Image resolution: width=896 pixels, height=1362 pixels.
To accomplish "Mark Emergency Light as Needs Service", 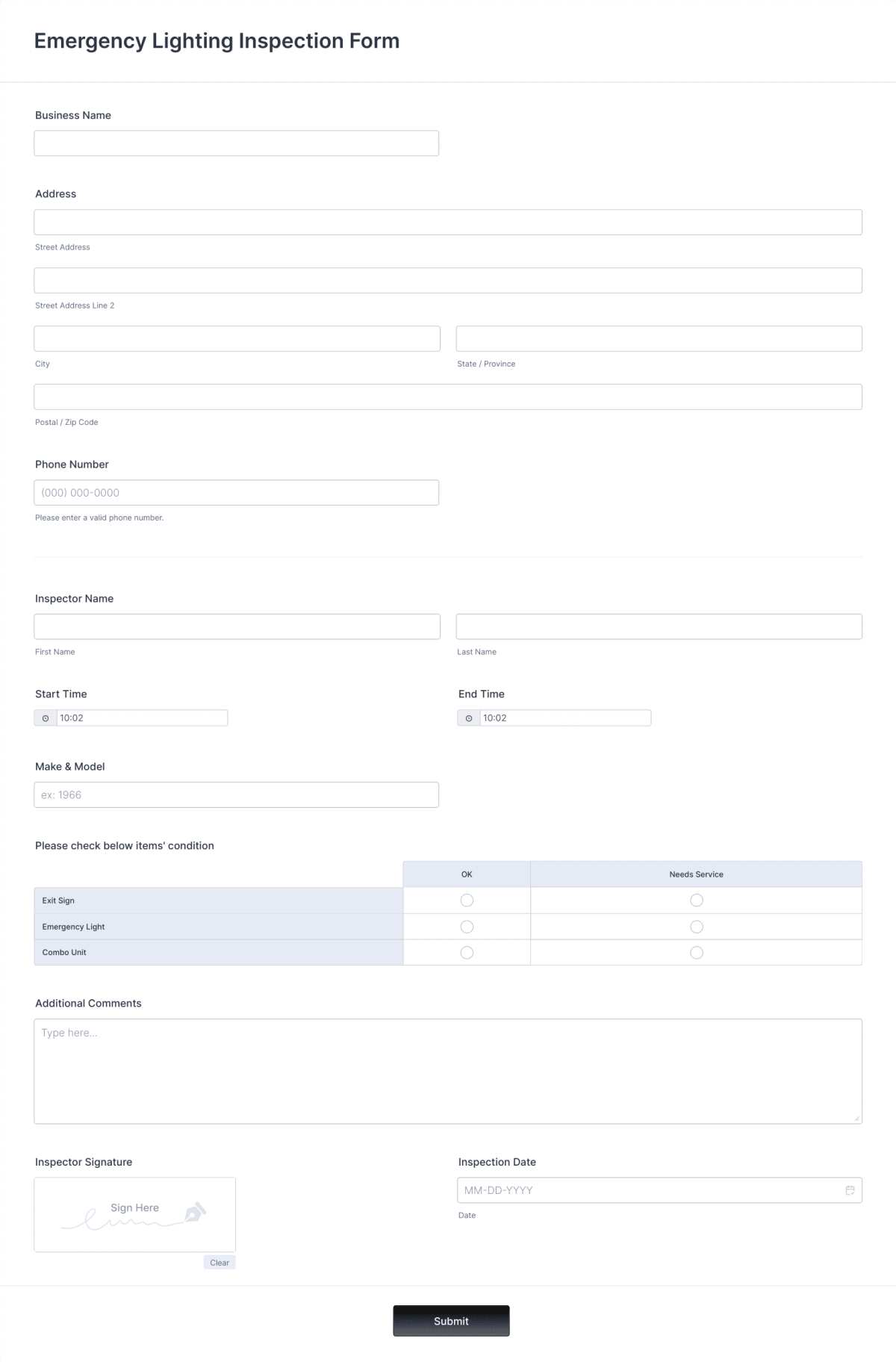I will coord(696,926).
